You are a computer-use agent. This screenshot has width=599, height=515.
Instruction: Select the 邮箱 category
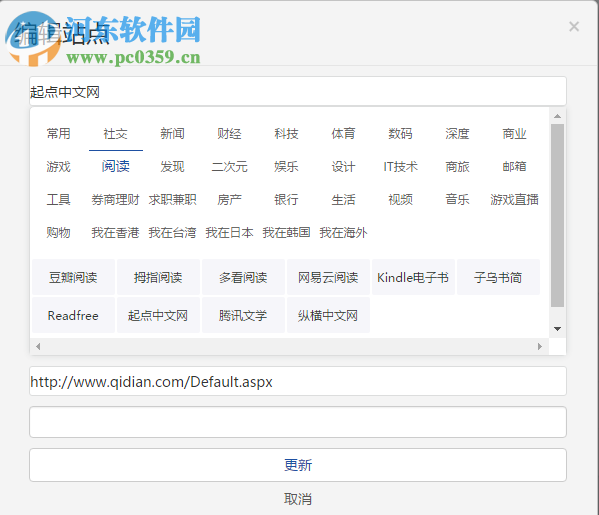514,167
